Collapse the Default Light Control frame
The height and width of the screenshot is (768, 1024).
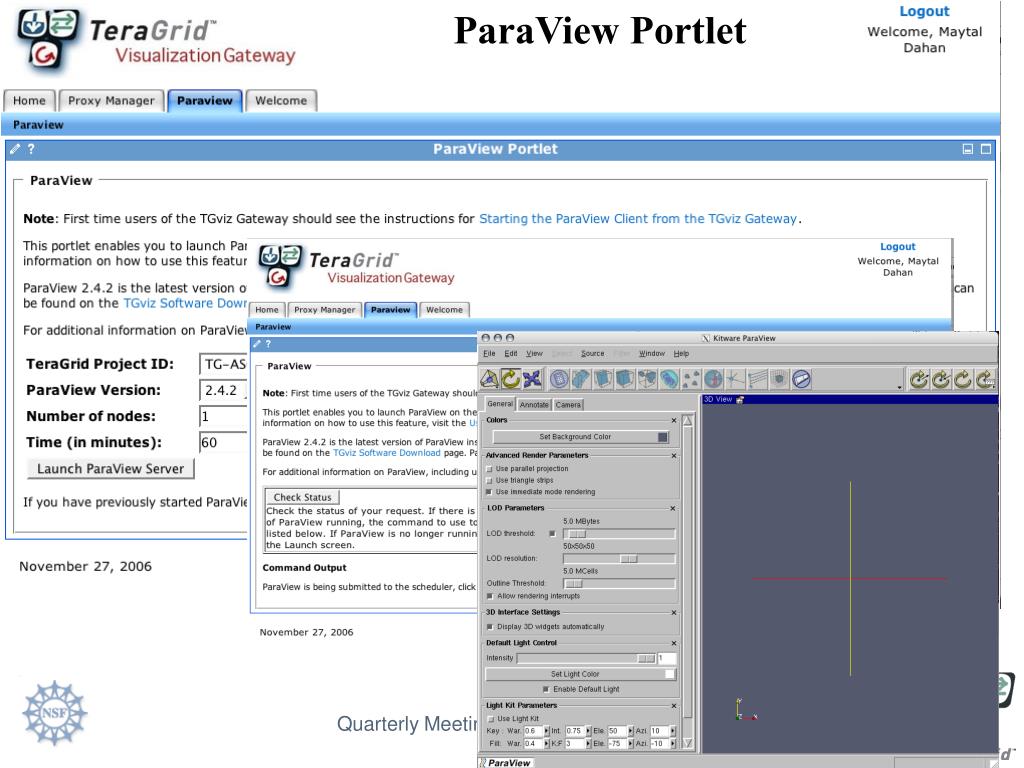(x=674, y=643)
